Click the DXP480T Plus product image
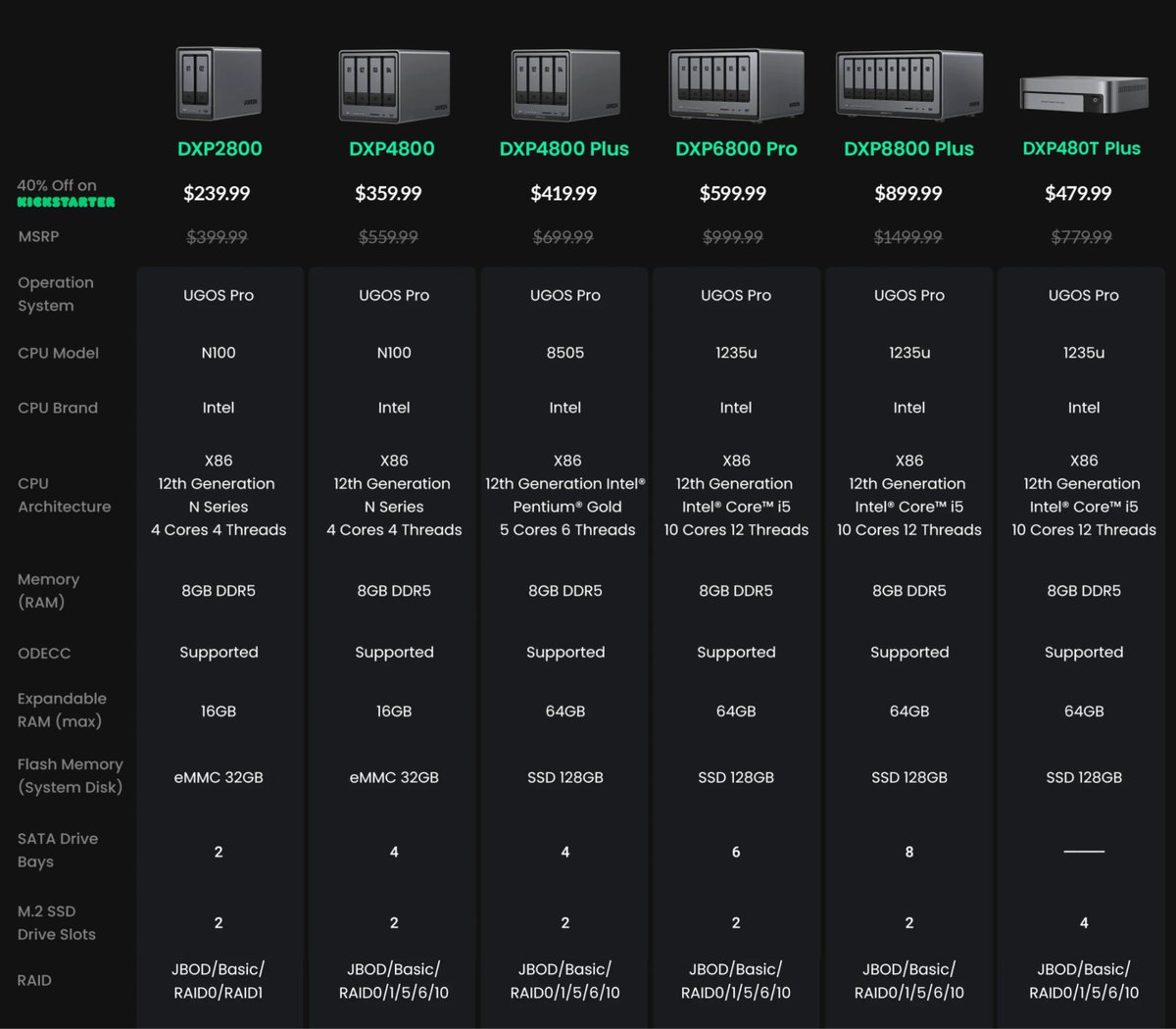1176x1029 pixels. [1083, 95]
